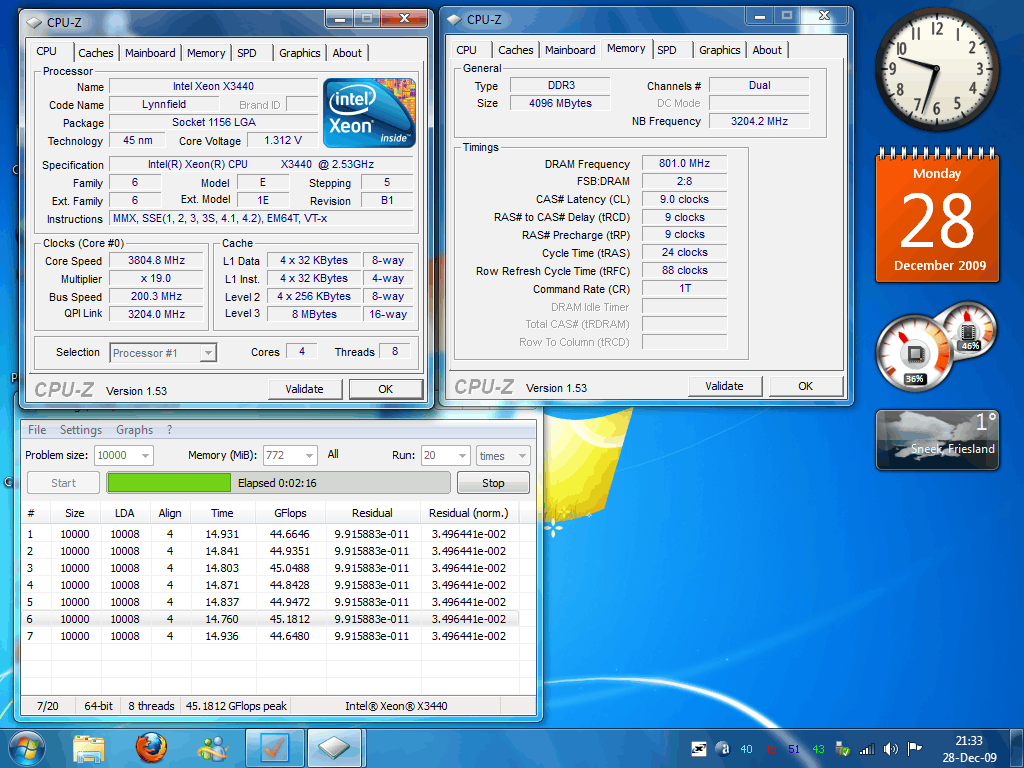Stop the running LinX test
The height and width of the screenshot is (768, 1024).
coord(493,483)
